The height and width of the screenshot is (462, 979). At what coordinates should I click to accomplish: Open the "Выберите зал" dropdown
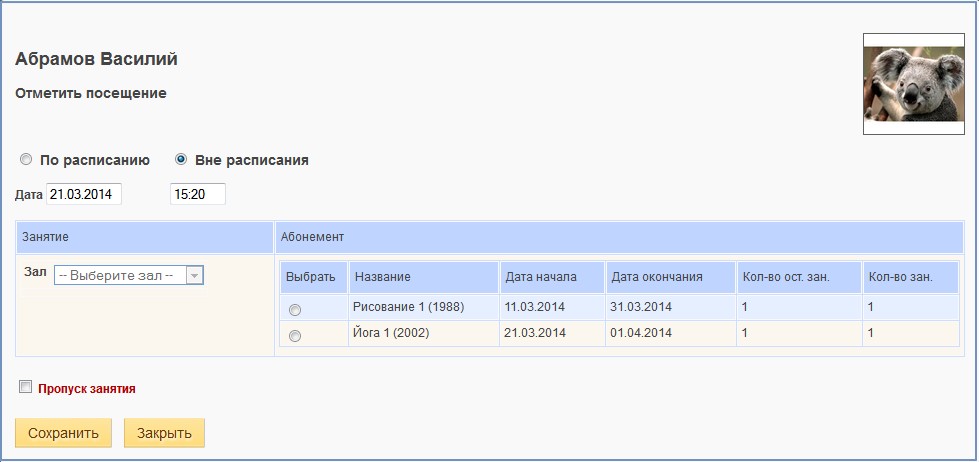tap(129, 275)
